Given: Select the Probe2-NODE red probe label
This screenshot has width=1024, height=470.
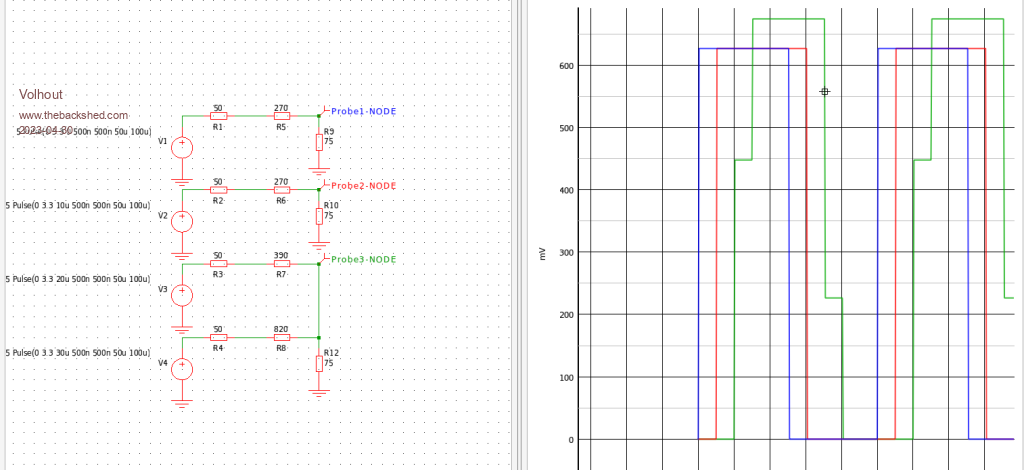Looking at the screenshot, I should tap(363, 186).
